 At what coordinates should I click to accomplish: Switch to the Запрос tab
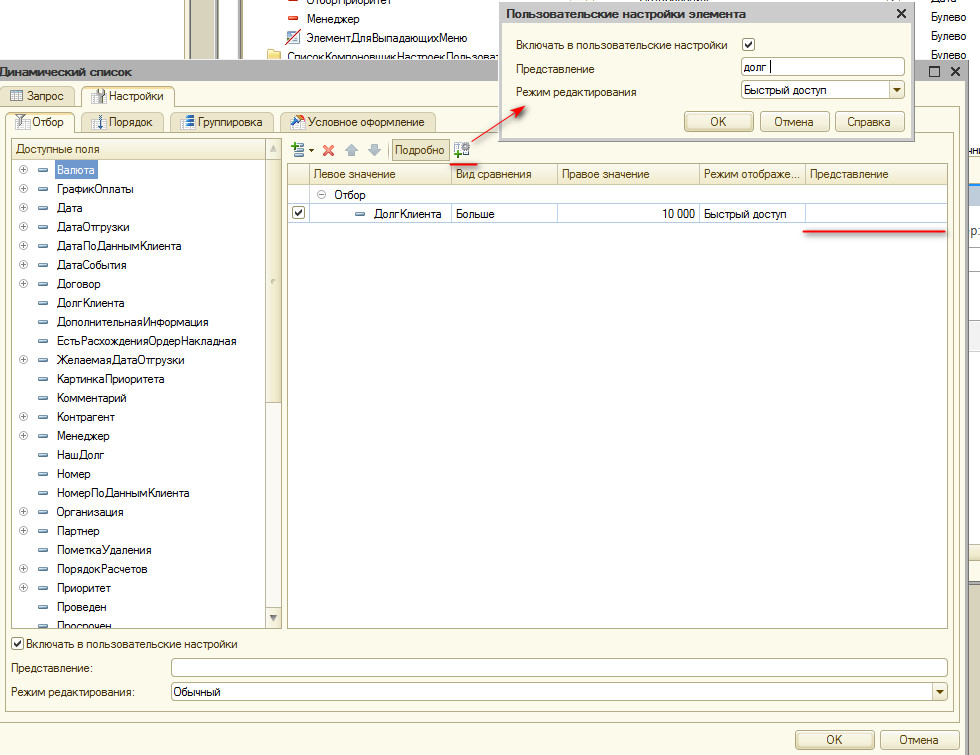(x=38, y=96)
